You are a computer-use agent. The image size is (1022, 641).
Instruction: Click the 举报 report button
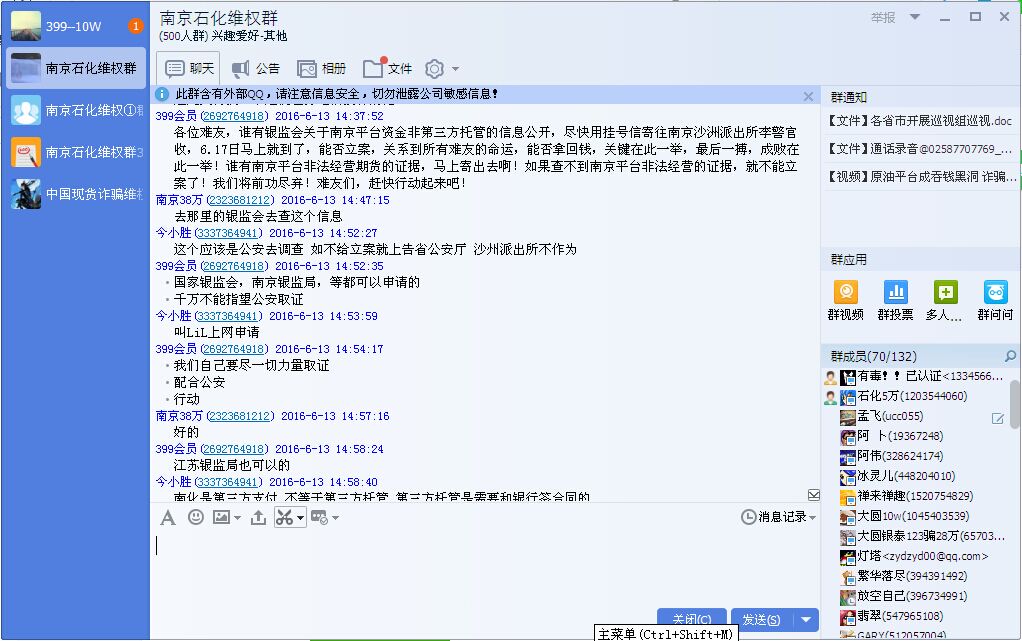click(x=883, y=18)
